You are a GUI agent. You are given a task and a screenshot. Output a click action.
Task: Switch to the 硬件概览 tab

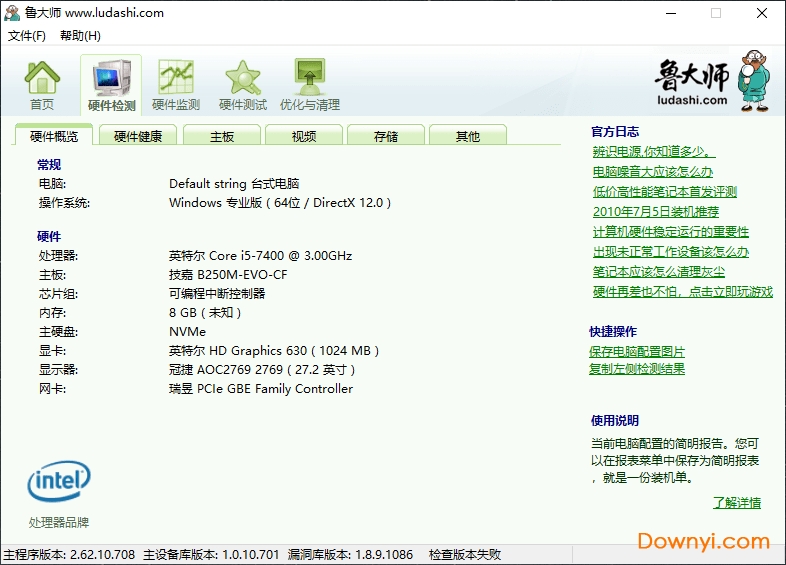54,136
